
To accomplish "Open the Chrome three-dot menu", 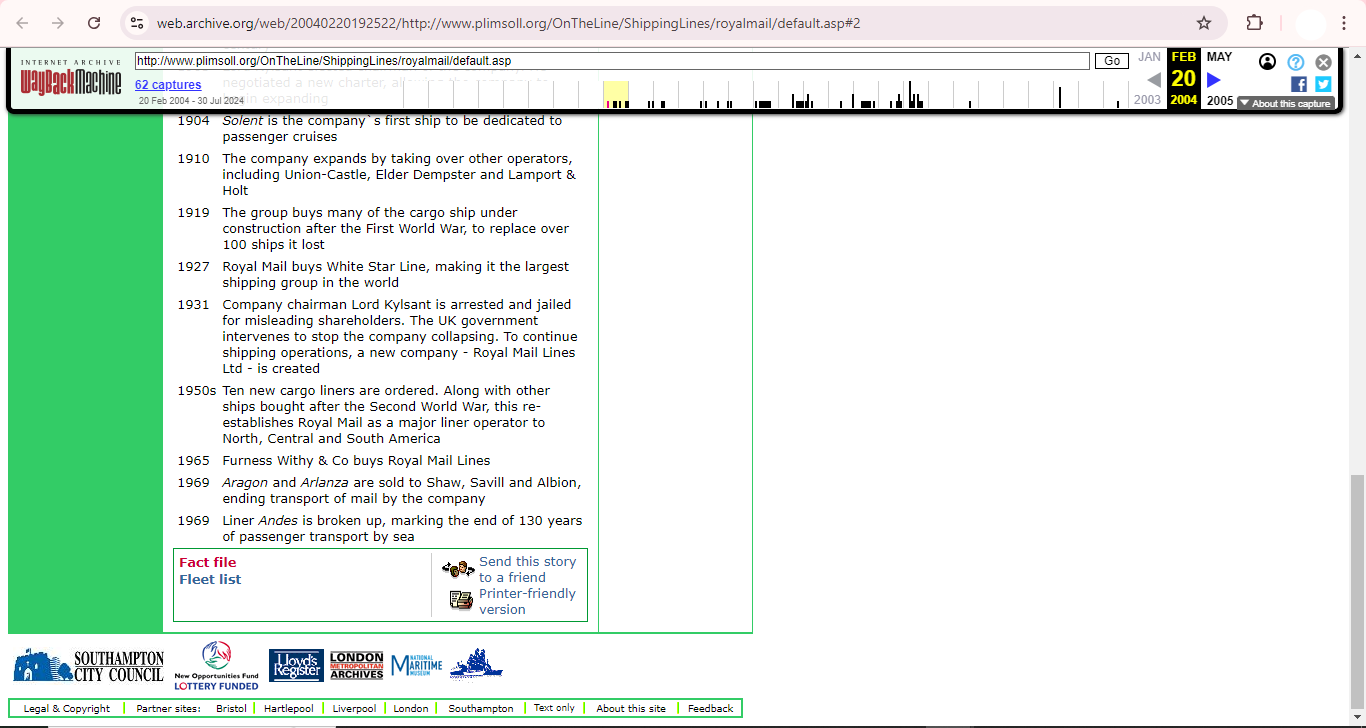I will (x=1344, y=23).
